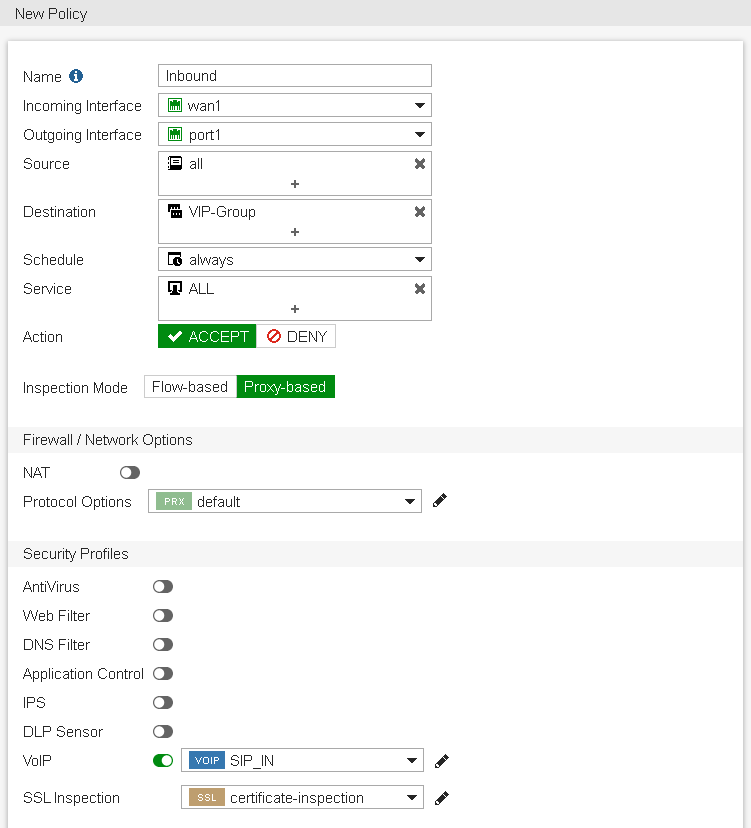Viewport: 751px width, 828px height.
Task: Click the wan1 interface port icon
Action: [173, 105]
